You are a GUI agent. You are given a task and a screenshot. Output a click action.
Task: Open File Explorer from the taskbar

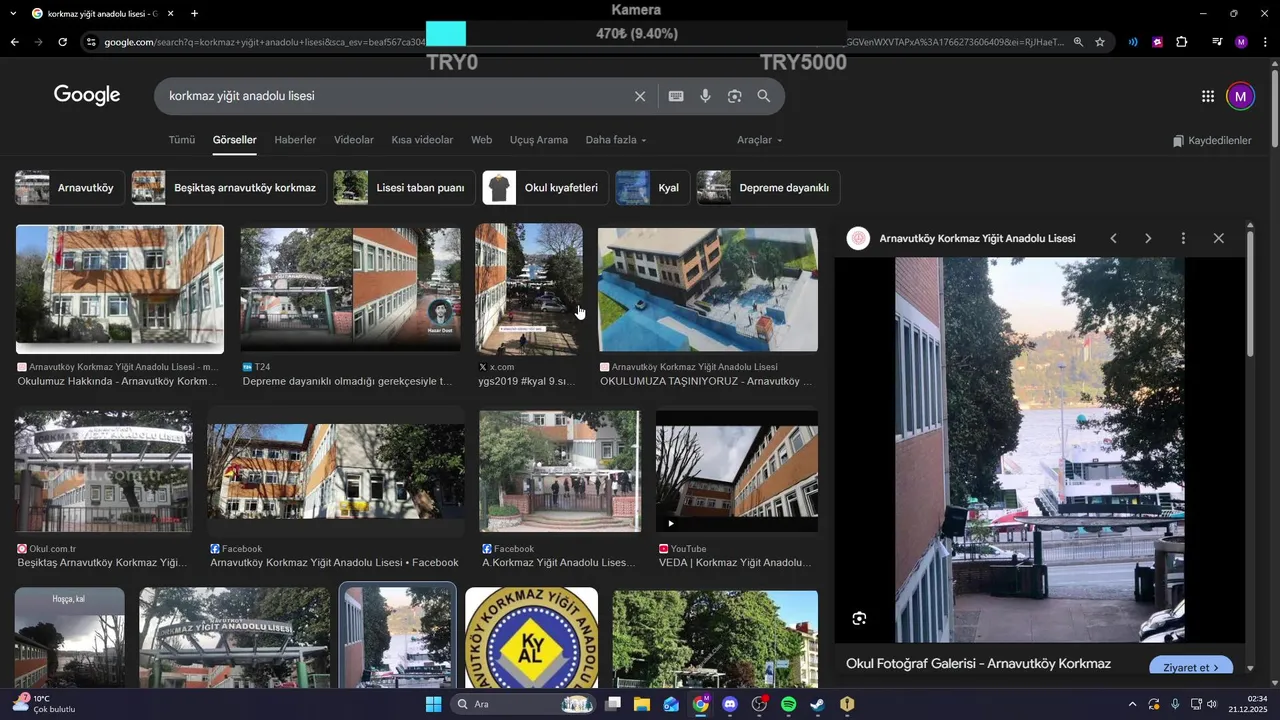click(642, 704)
